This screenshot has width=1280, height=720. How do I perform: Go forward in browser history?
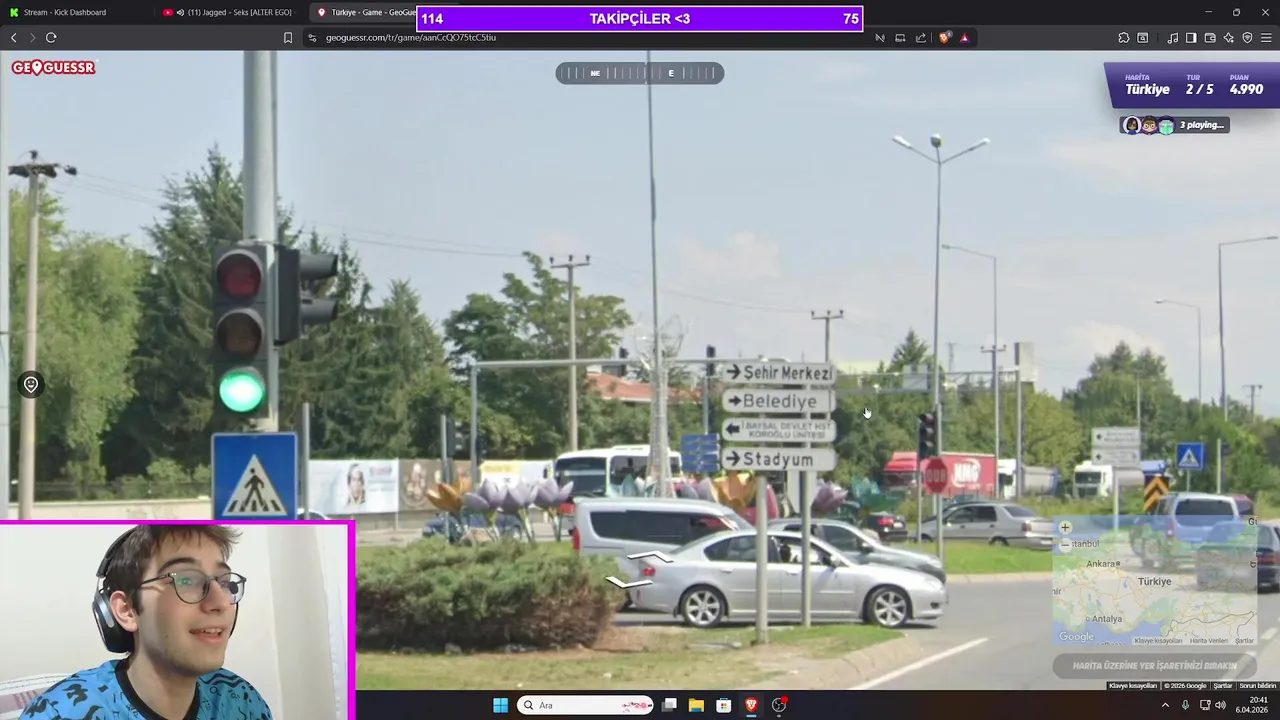pyautogui.click(x=32, y=37)
